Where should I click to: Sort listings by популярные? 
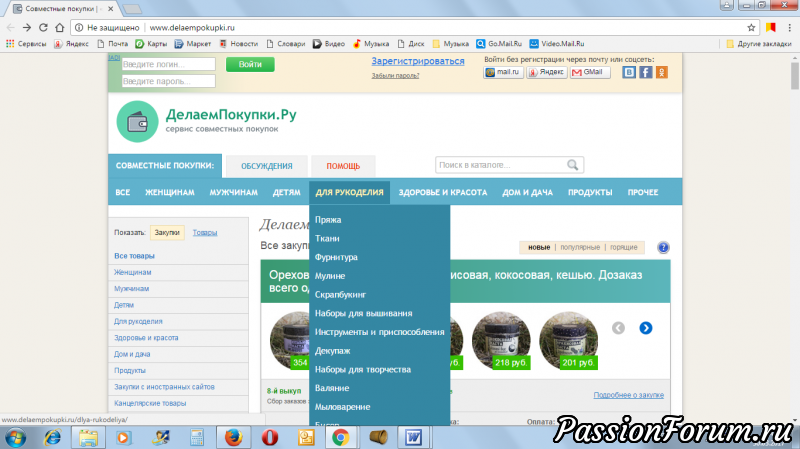point(580,247)
